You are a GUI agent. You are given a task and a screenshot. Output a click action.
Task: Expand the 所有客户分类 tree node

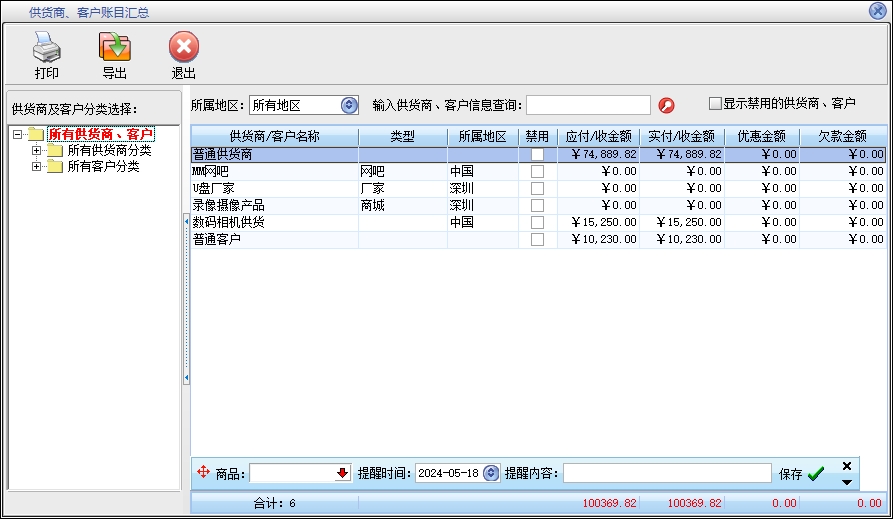click(x=37, y=167)
